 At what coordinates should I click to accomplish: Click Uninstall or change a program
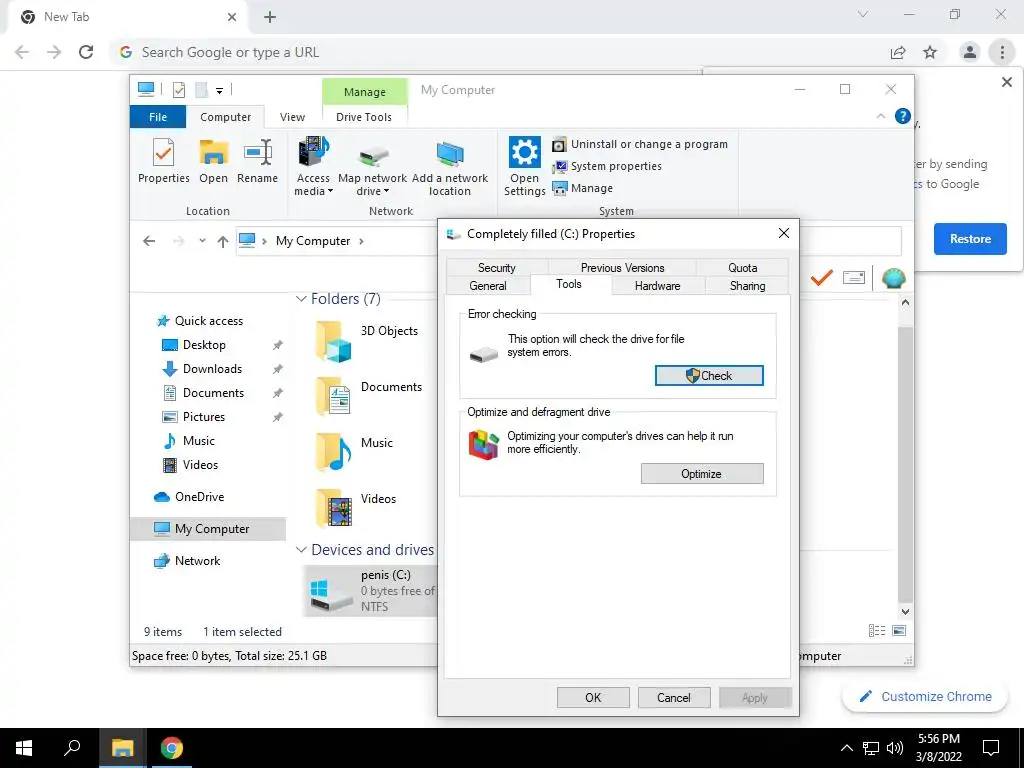click(x=640, y=144)
